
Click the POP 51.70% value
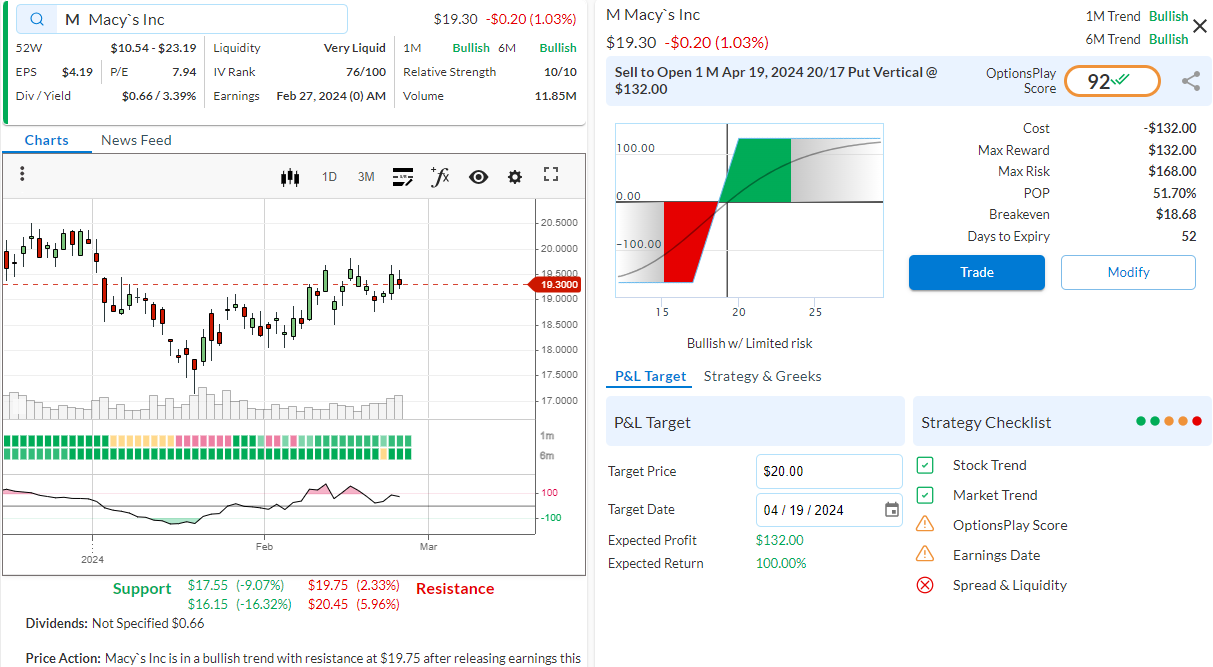[1175, 193]
